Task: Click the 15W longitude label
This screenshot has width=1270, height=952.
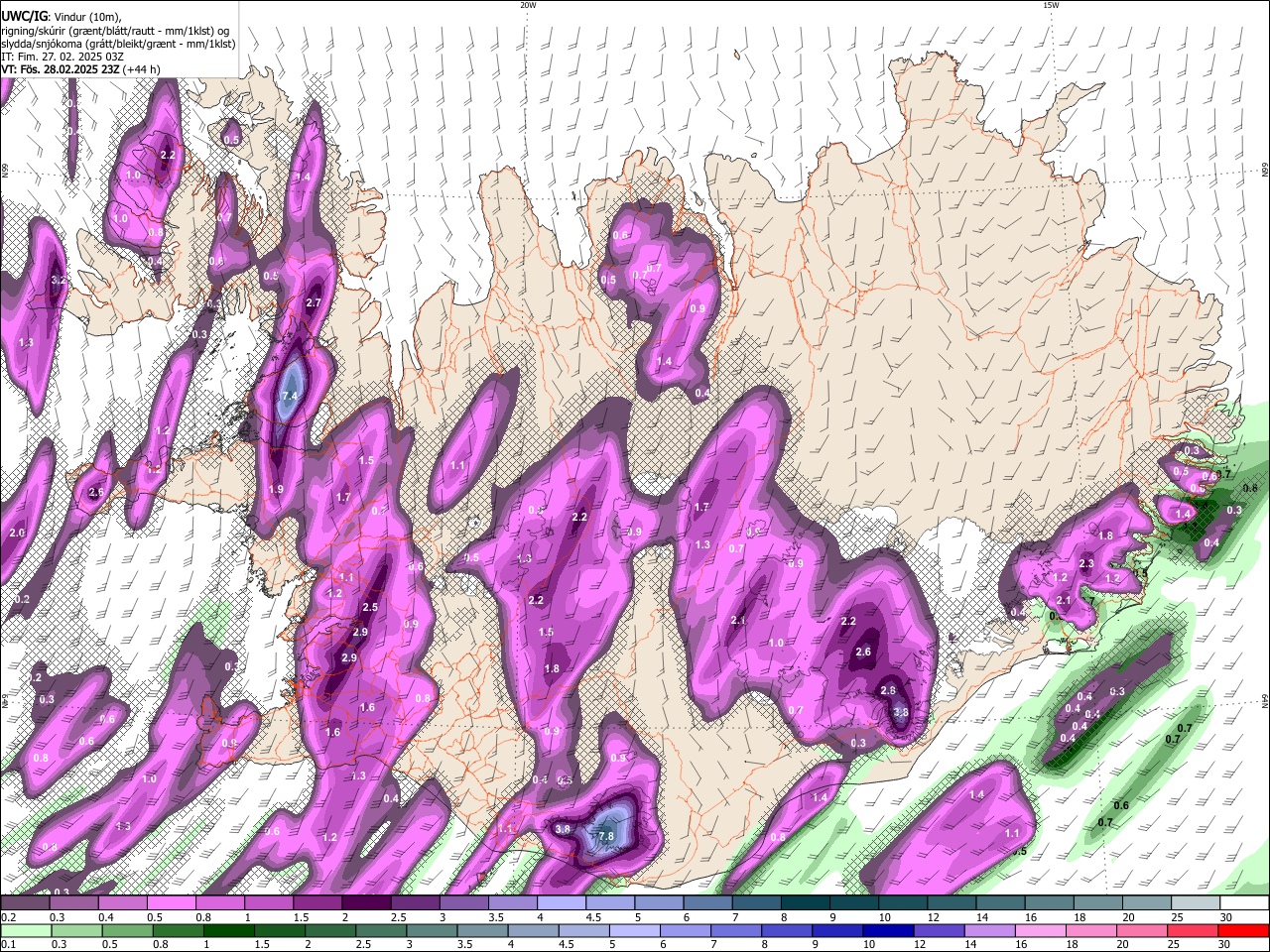Action: tap(1051, 5)
